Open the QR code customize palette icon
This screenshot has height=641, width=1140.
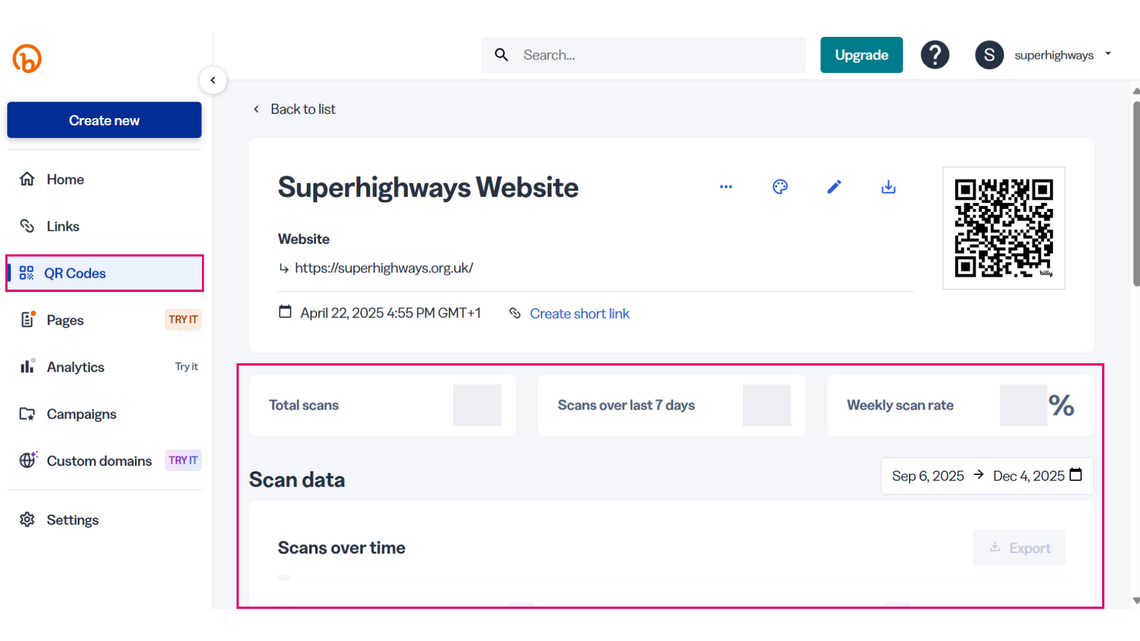click(780, 186)
